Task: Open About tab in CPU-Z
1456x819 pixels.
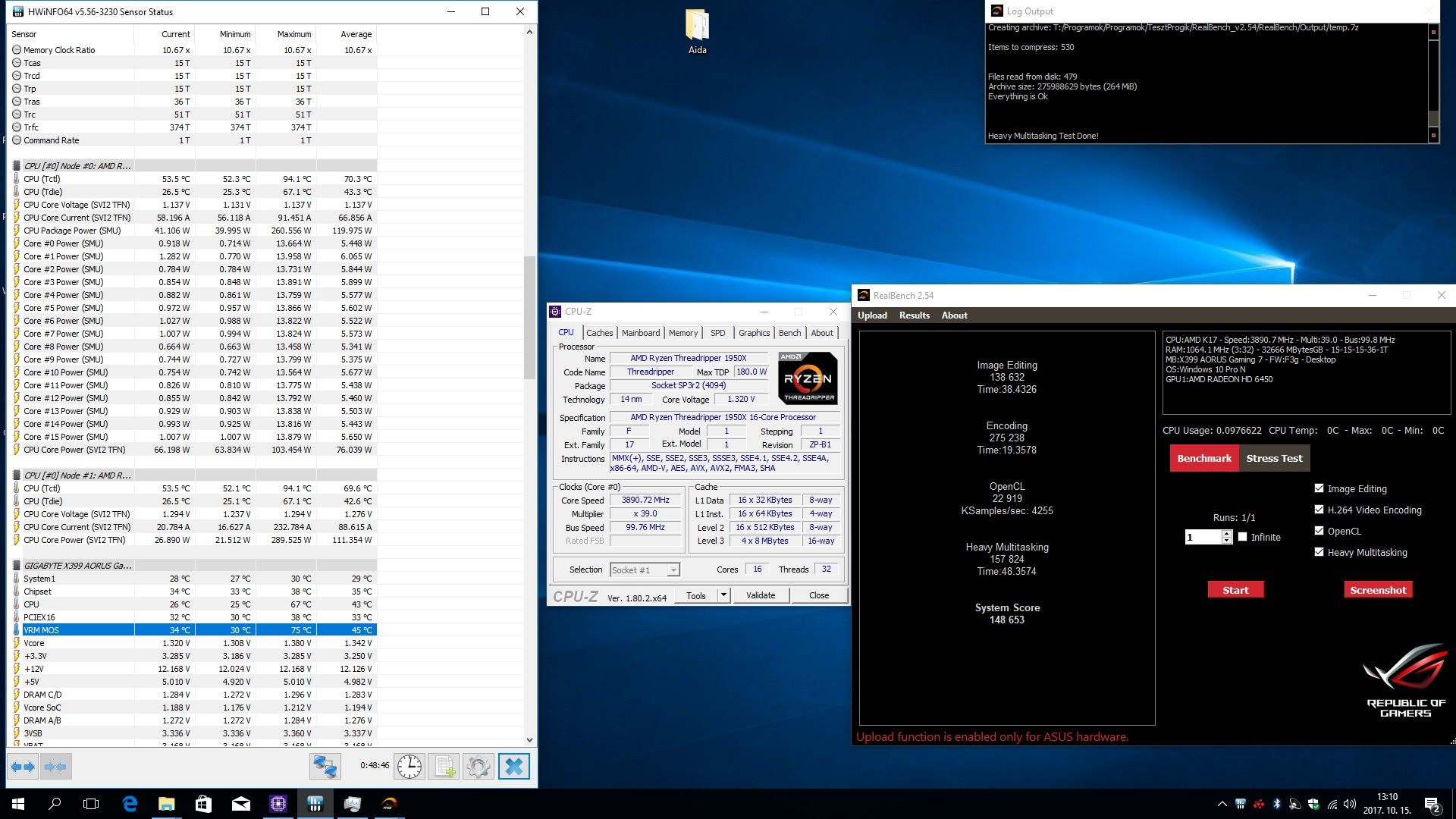Action: 822,333
